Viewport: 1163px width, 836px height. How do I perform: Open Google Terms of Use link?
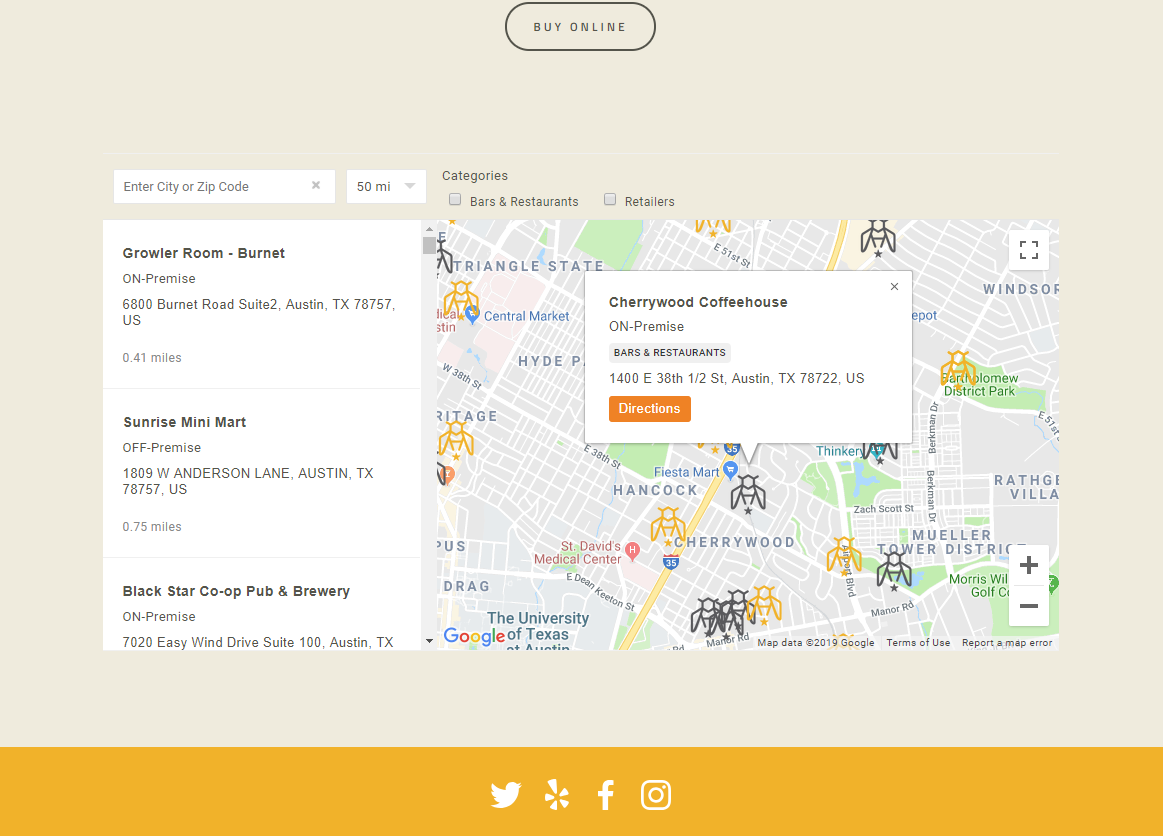click(x=918, y=642)
